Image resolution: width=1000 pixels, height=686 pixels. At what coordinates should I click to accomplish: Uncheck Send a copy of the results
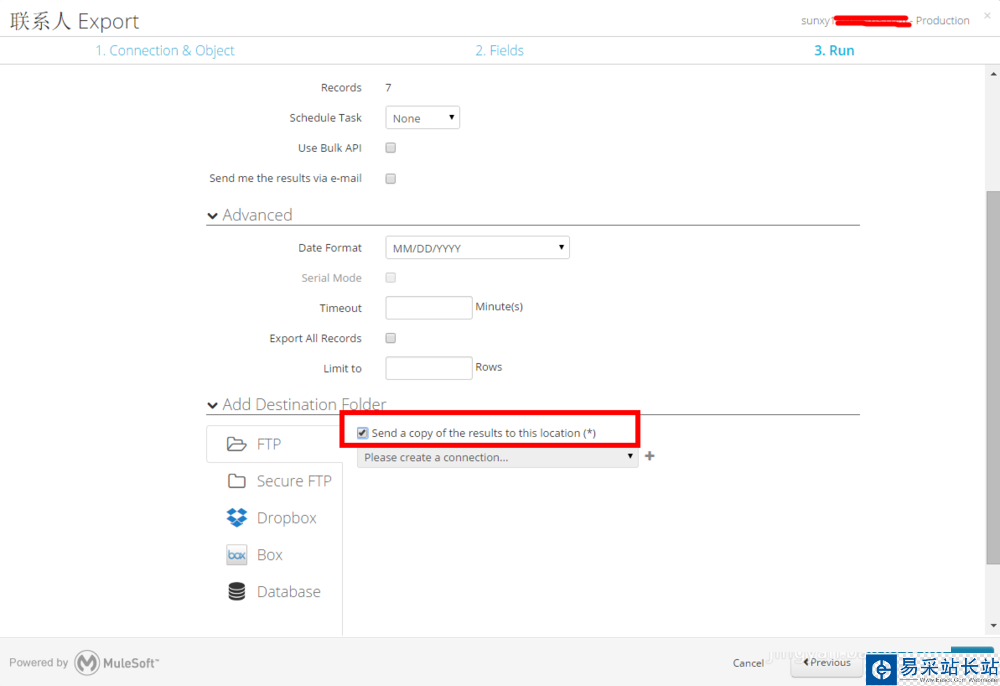[x=363, y=433]
